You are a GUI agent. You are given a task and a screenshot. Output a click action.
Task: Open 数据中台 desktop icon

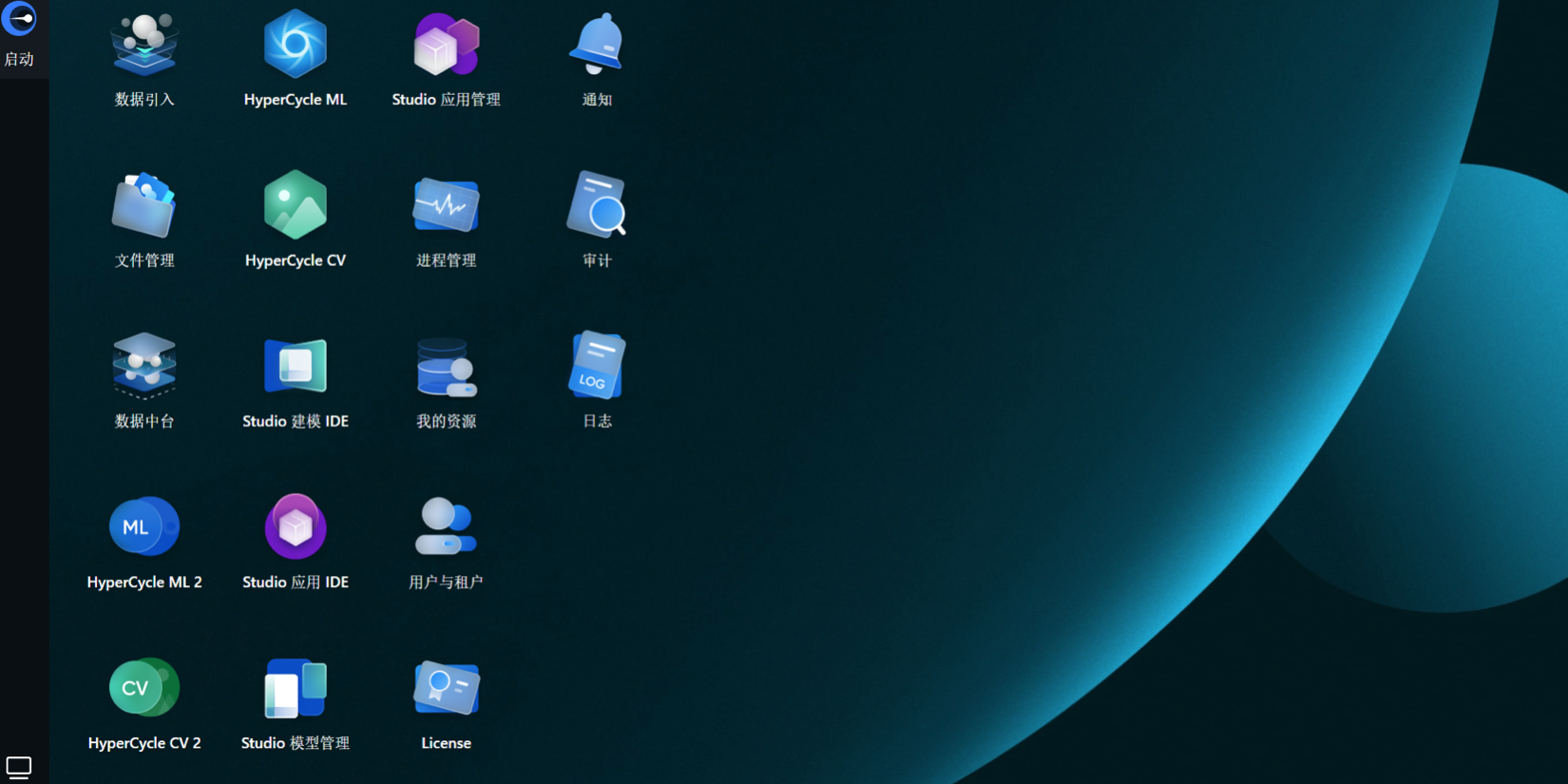pyautogui.click(x=144, y=367)
